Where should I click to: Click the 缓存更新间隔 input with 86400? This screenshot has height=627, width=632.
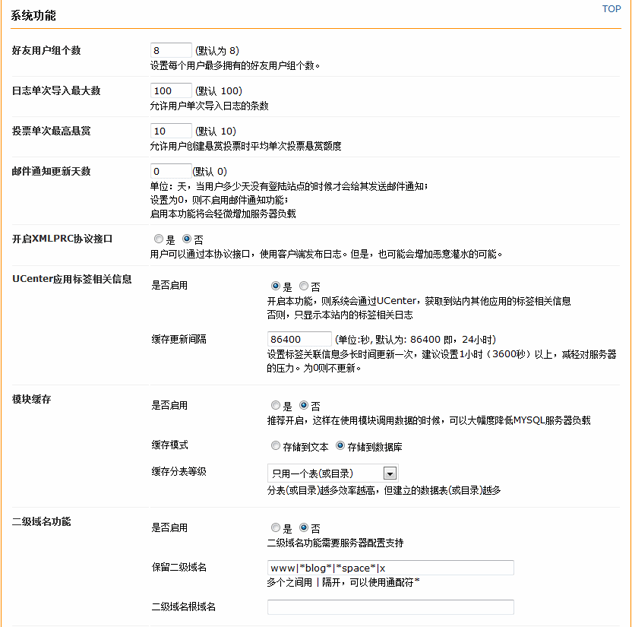[299, 339]
